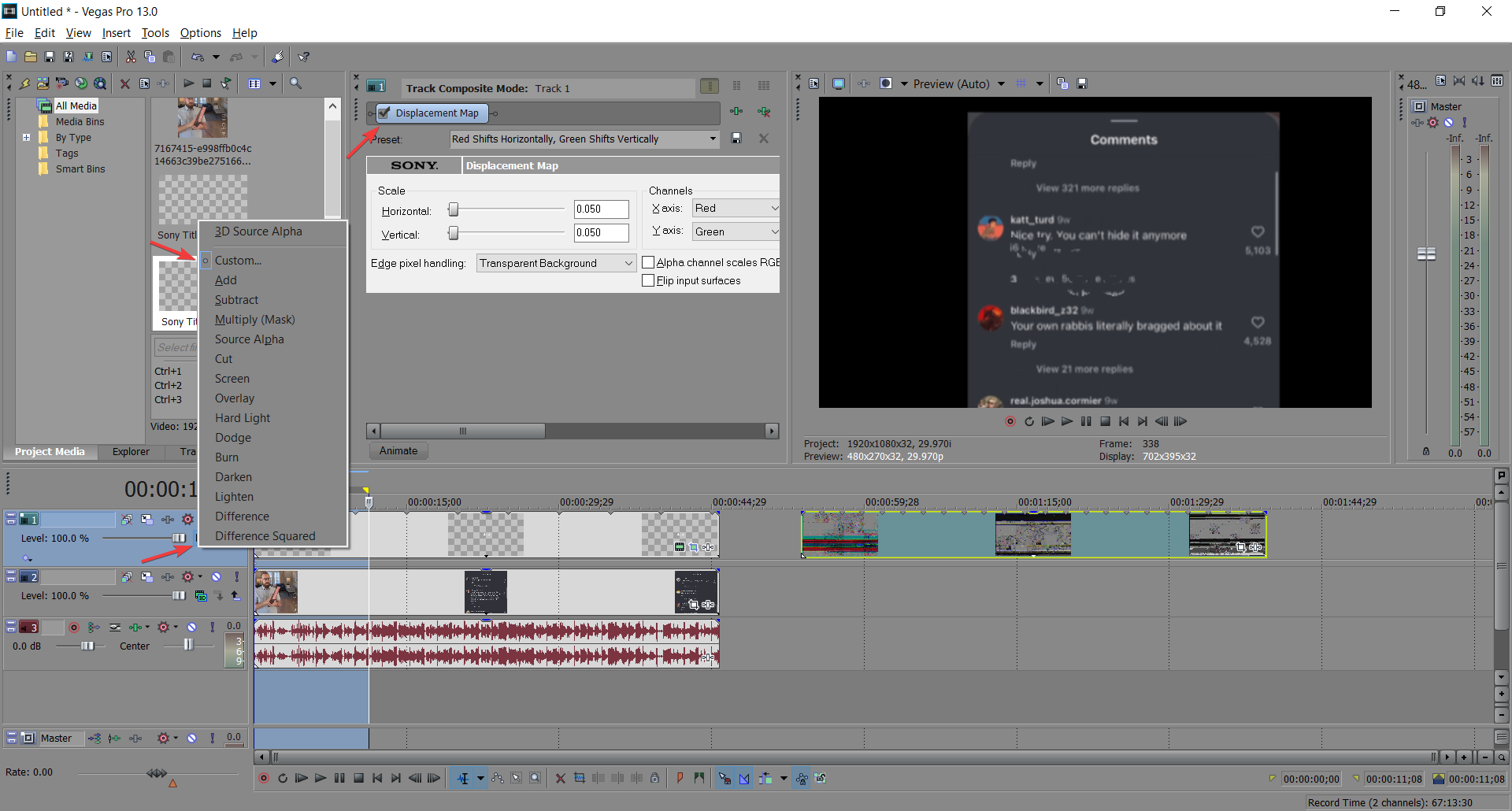Open the Insert menu
Image resolution: width=1512 pixels, height=811 pixels.
(x=116, y=33)
